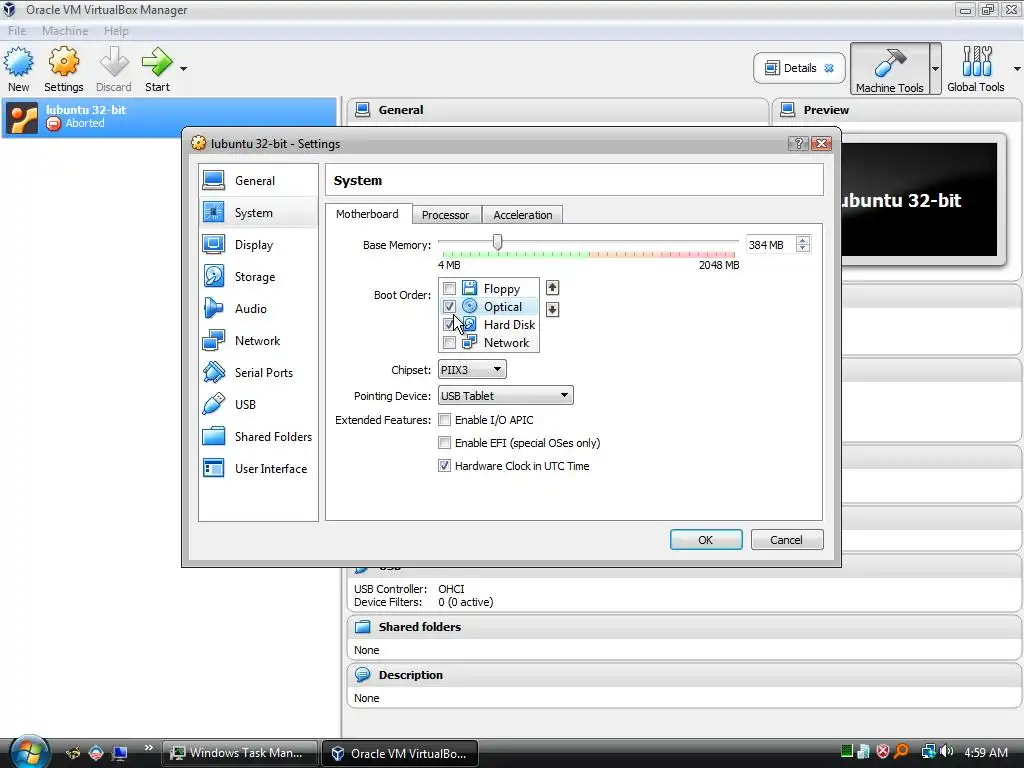The image size is (1024, 768).
Task: Increase base memory with spinner up arrow
Action: click(x=803, y=240)
